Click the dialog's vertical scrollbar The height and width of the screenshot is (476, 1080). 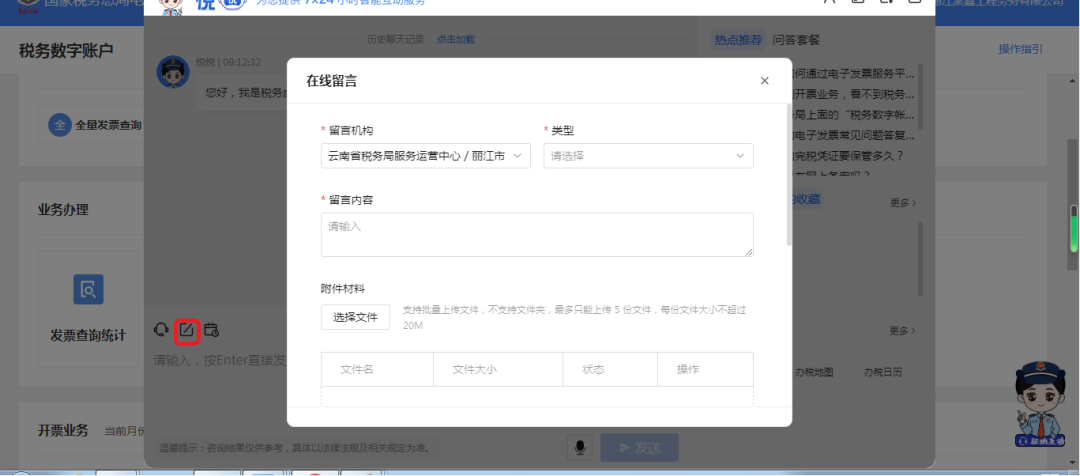(x=789, y=174)
